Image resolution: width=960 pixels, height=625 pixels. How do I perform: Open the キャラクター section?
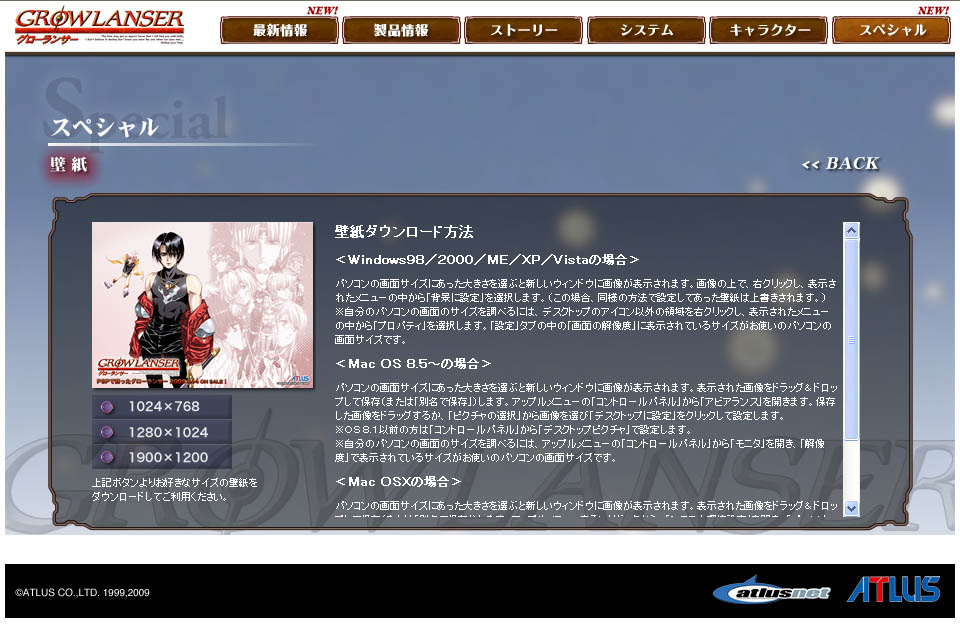tap(768, 30)
